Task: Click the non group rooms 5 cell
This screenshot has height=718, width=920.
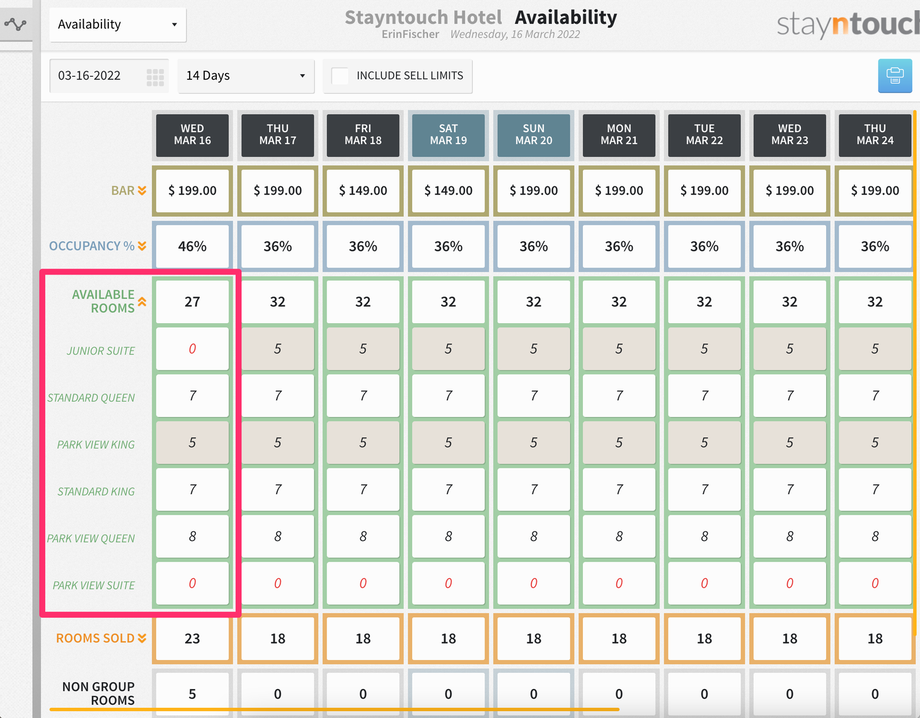Action: (x=192, y=695)
